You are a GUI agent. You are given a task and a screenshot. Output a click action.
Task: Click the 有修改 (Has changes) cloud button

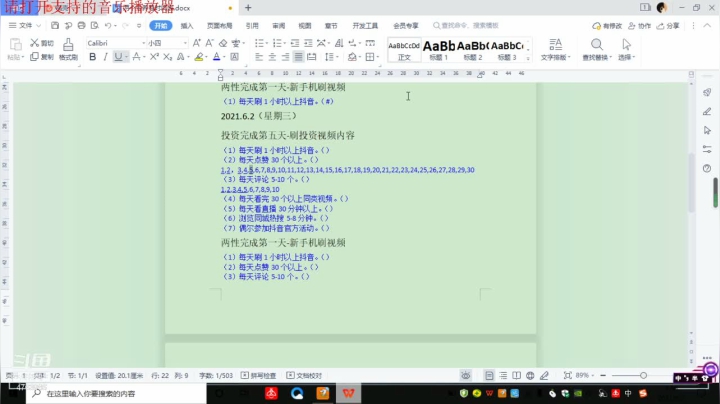[x=607, y=26]
